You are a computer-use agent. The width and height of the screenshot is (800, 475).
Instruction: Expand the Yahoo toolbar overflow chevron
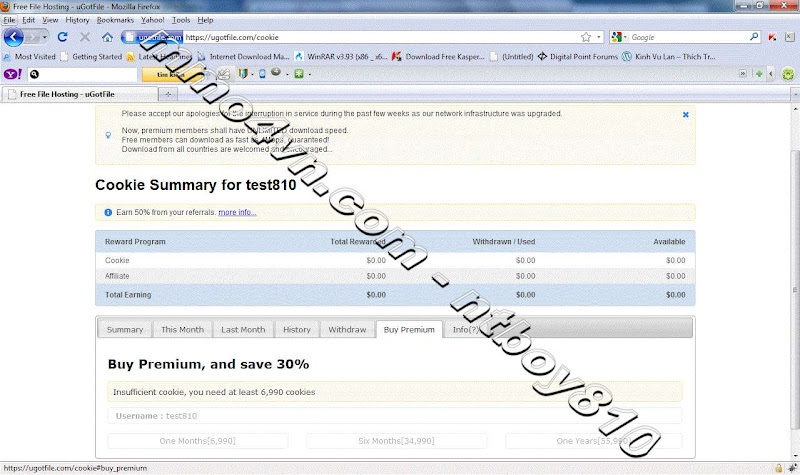(743, 74)
